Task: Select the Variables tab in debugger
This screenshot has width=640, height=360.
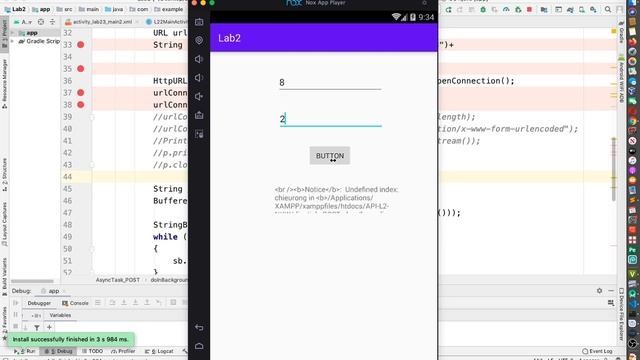Action: pos(60,315)
